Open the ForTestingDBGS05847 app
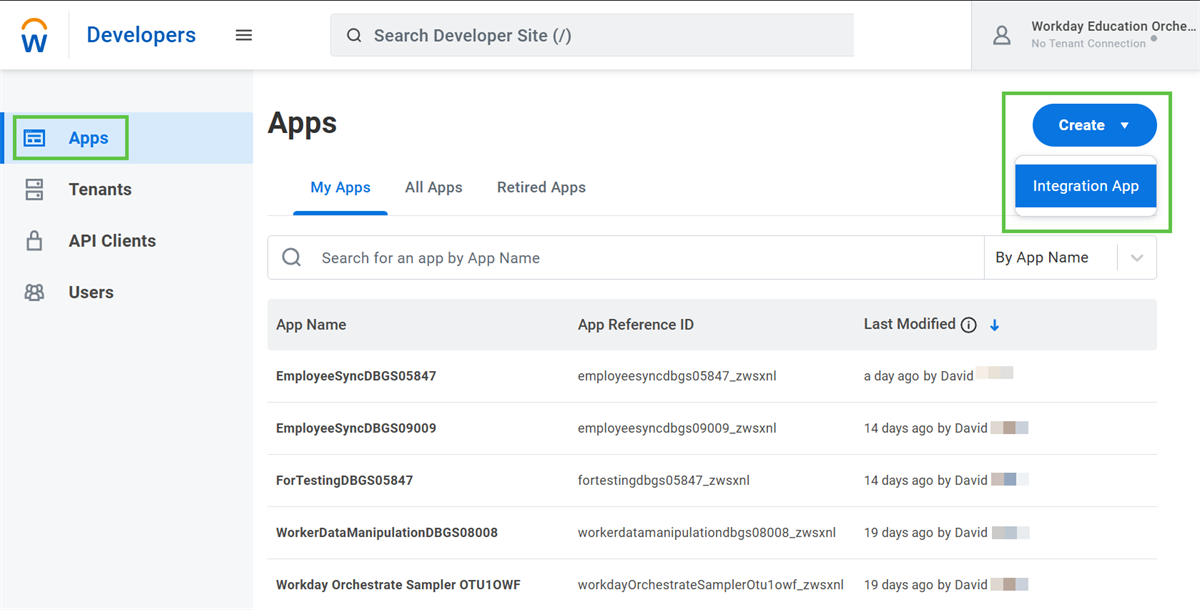Image resolution: width=1200 pixels, height=610 pixels. click(344, 480)
